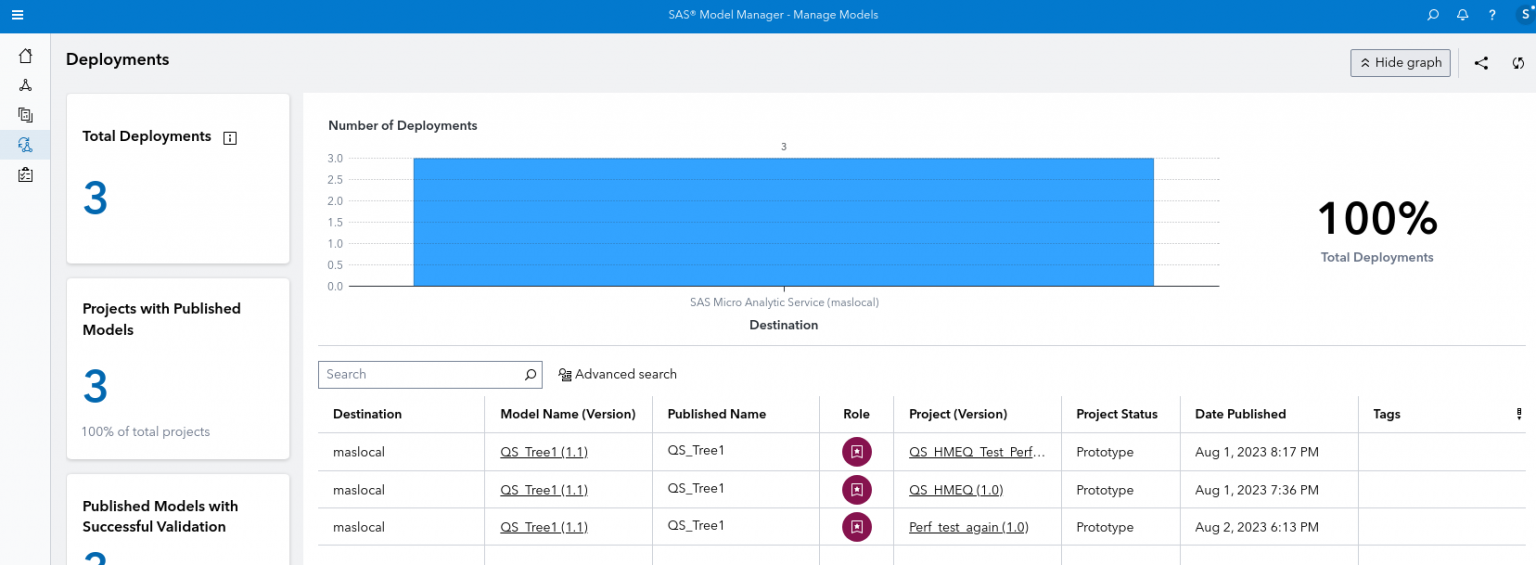Viewport: 1536px width, 565px height.
Task: Open Advanced search options
Action: (x=617, y=374)
